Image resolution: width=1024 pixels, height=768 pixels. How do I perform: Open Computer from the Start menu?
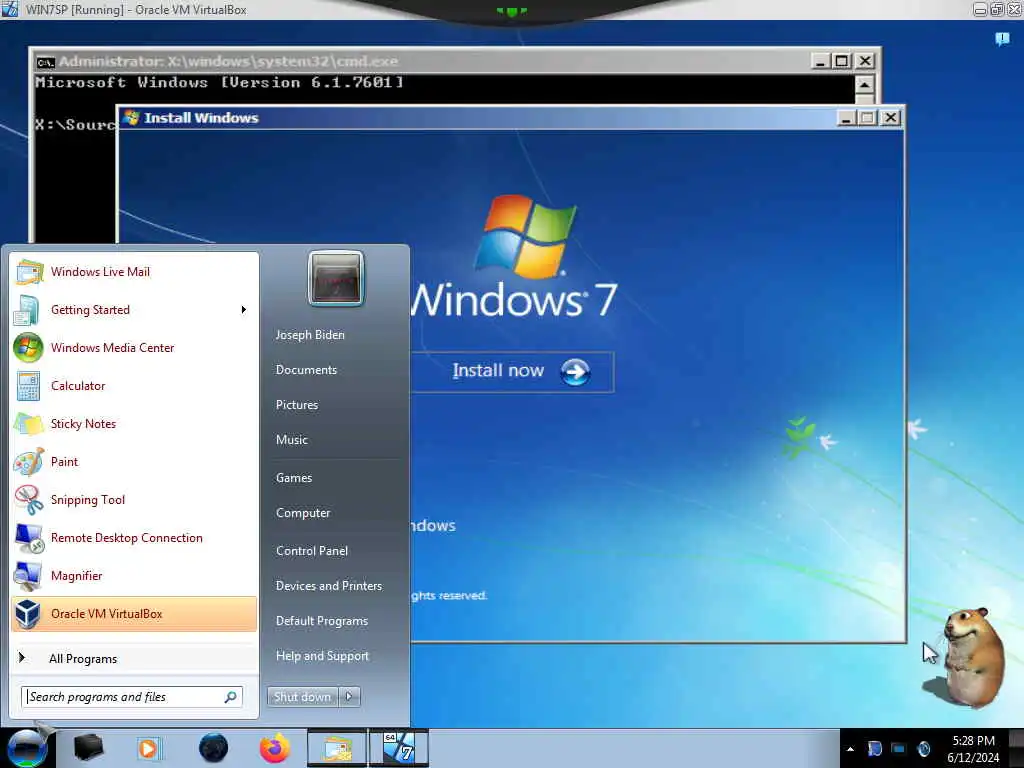tap(303, 513)
